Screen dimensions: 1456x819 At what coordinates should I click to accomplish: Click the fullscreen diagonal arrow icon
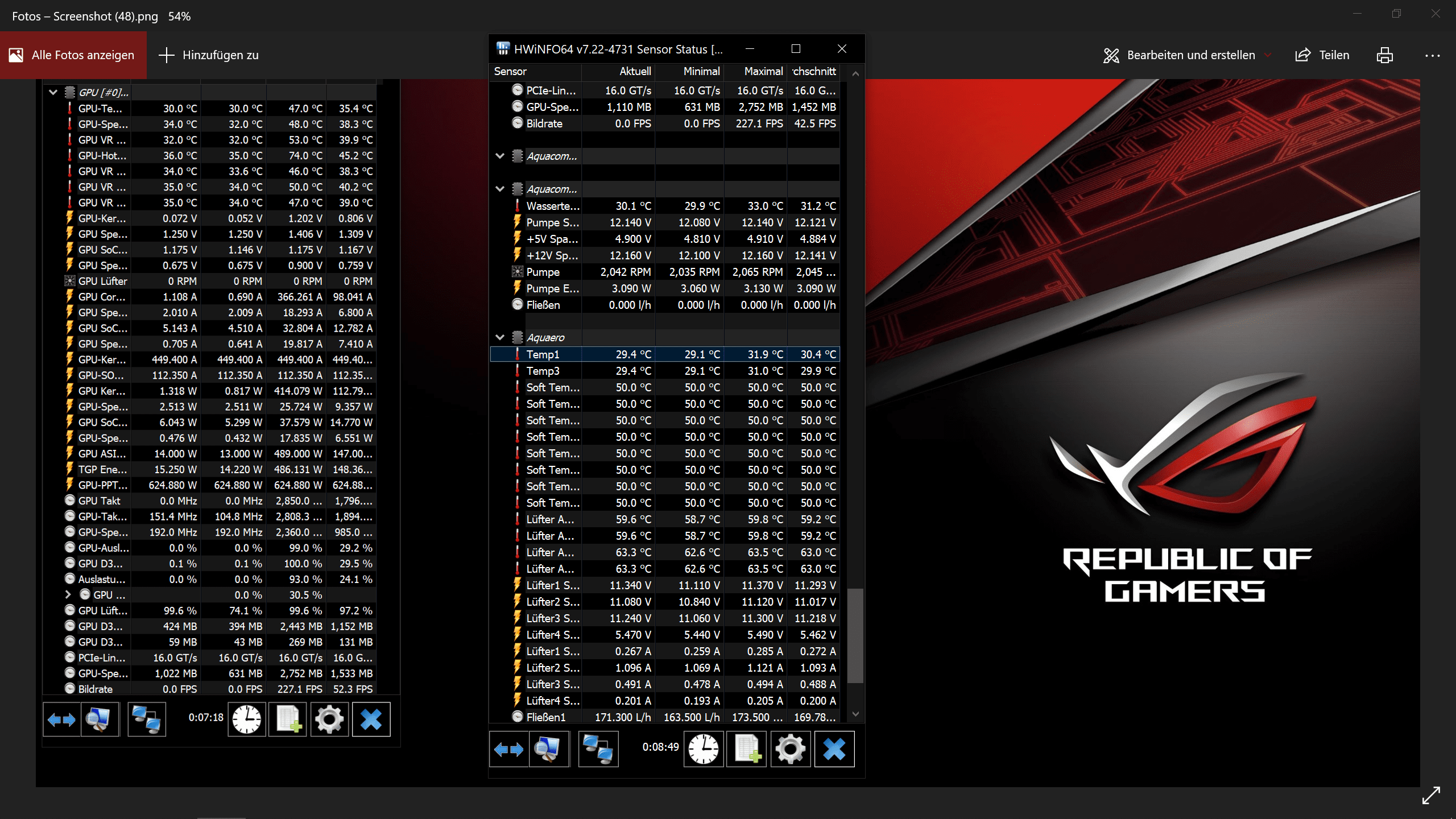(x=1431, y=795)
